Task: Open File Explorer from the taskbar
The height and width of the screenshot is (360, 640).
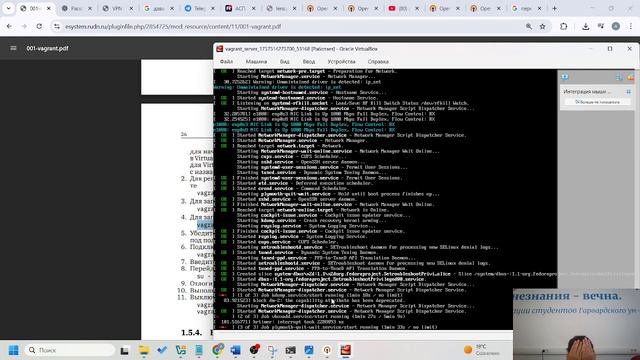Action: 144,350
